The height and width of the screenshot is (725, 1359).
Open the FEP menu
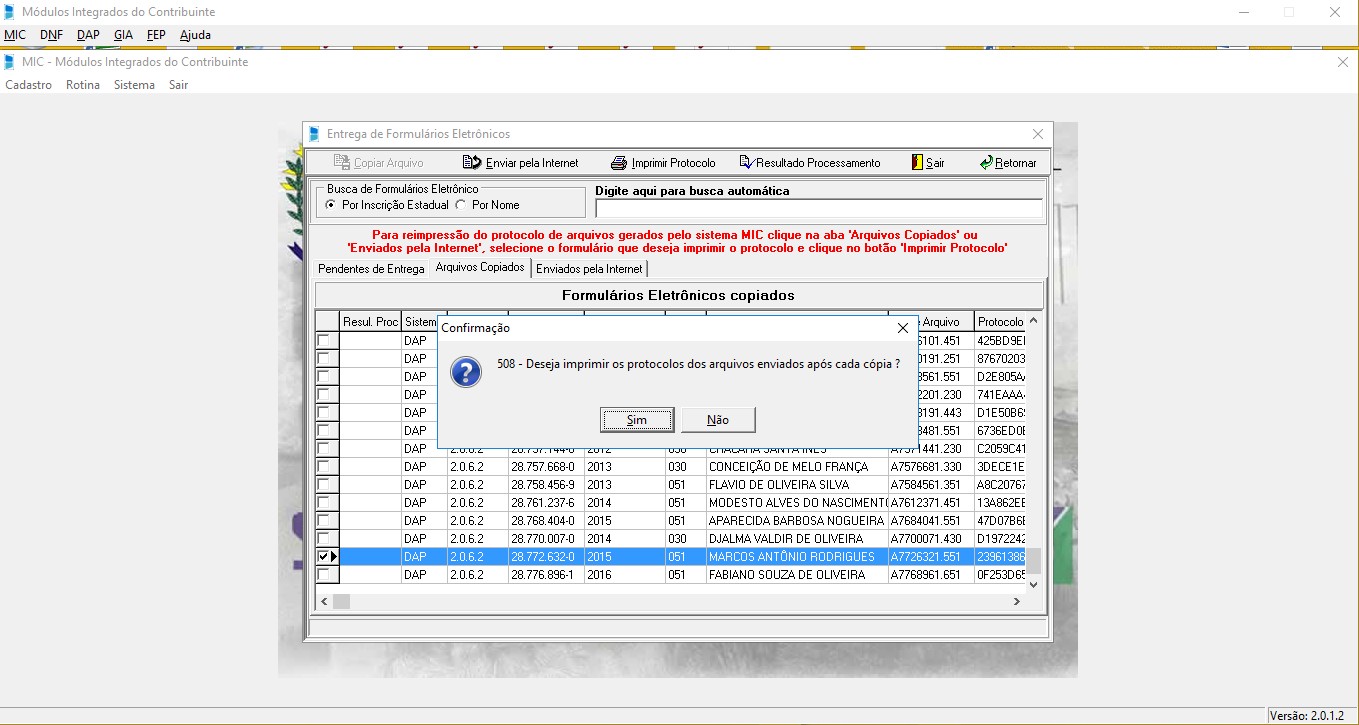coord(156,35)
